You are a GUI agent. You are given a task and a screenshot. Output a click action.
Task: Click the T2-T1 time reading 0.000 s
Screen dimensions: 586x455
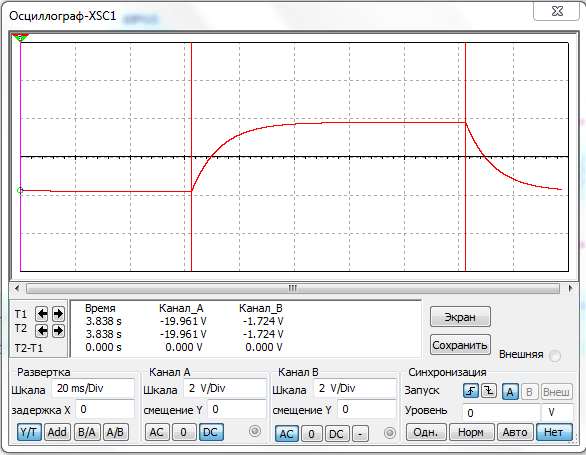click(104, 347)
